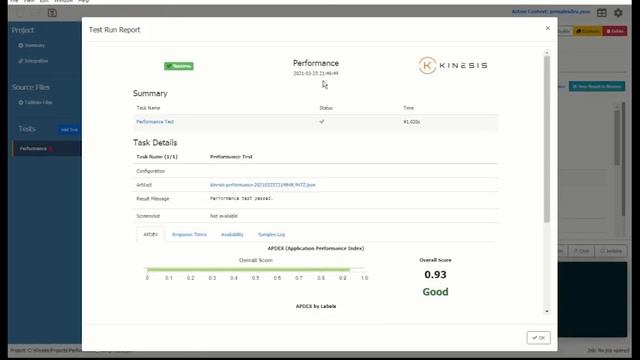Close the Test Run Report dialog
The height and width of the screenshot is (360, 640).
[548, 28]
